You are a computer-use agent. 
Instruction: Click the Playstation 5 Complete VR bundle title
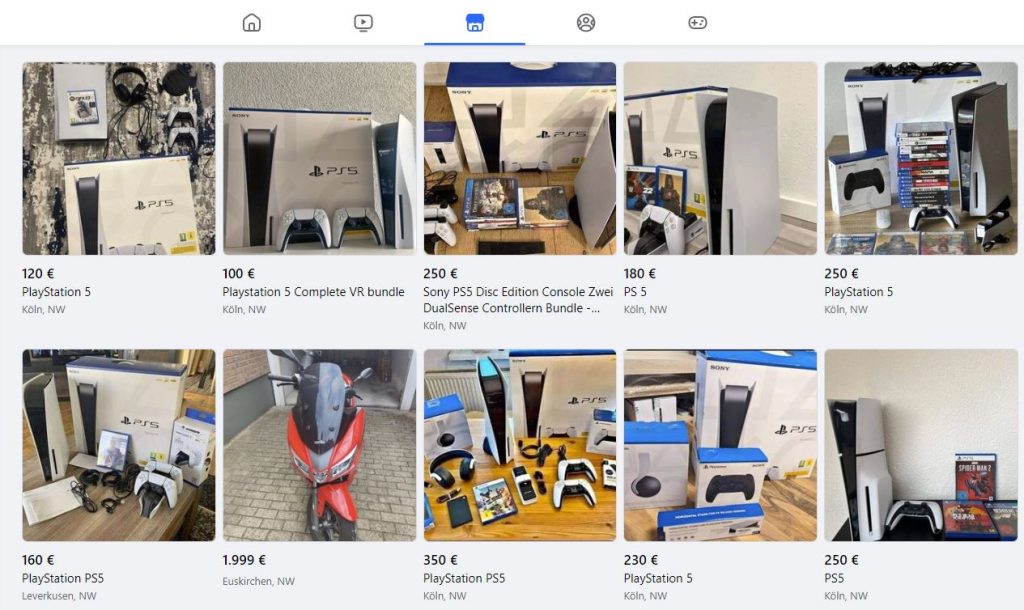[313, 292]
